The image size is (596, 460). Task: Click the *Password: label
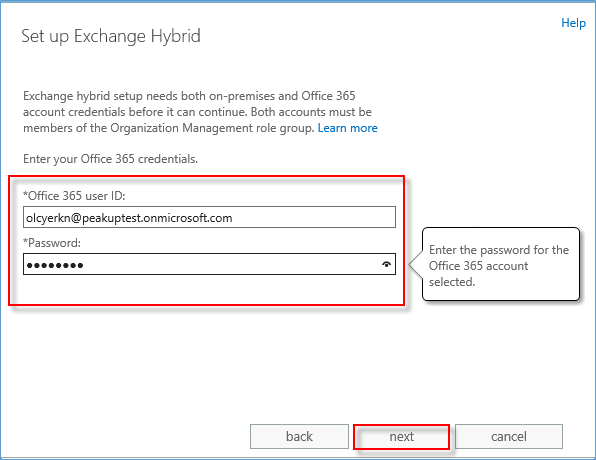pyautogui.click(x=52, y=243)
